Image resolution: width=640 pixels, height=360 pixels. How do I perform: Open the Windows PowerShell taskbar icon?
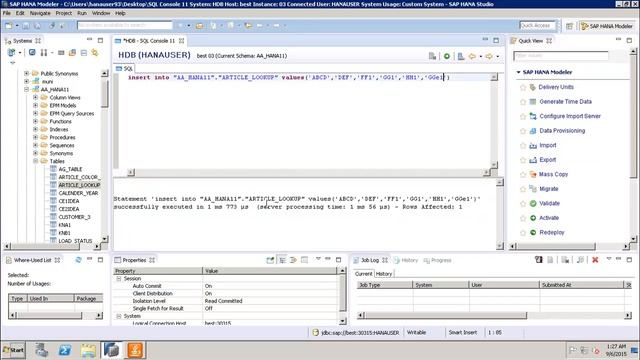pos(64,350)
